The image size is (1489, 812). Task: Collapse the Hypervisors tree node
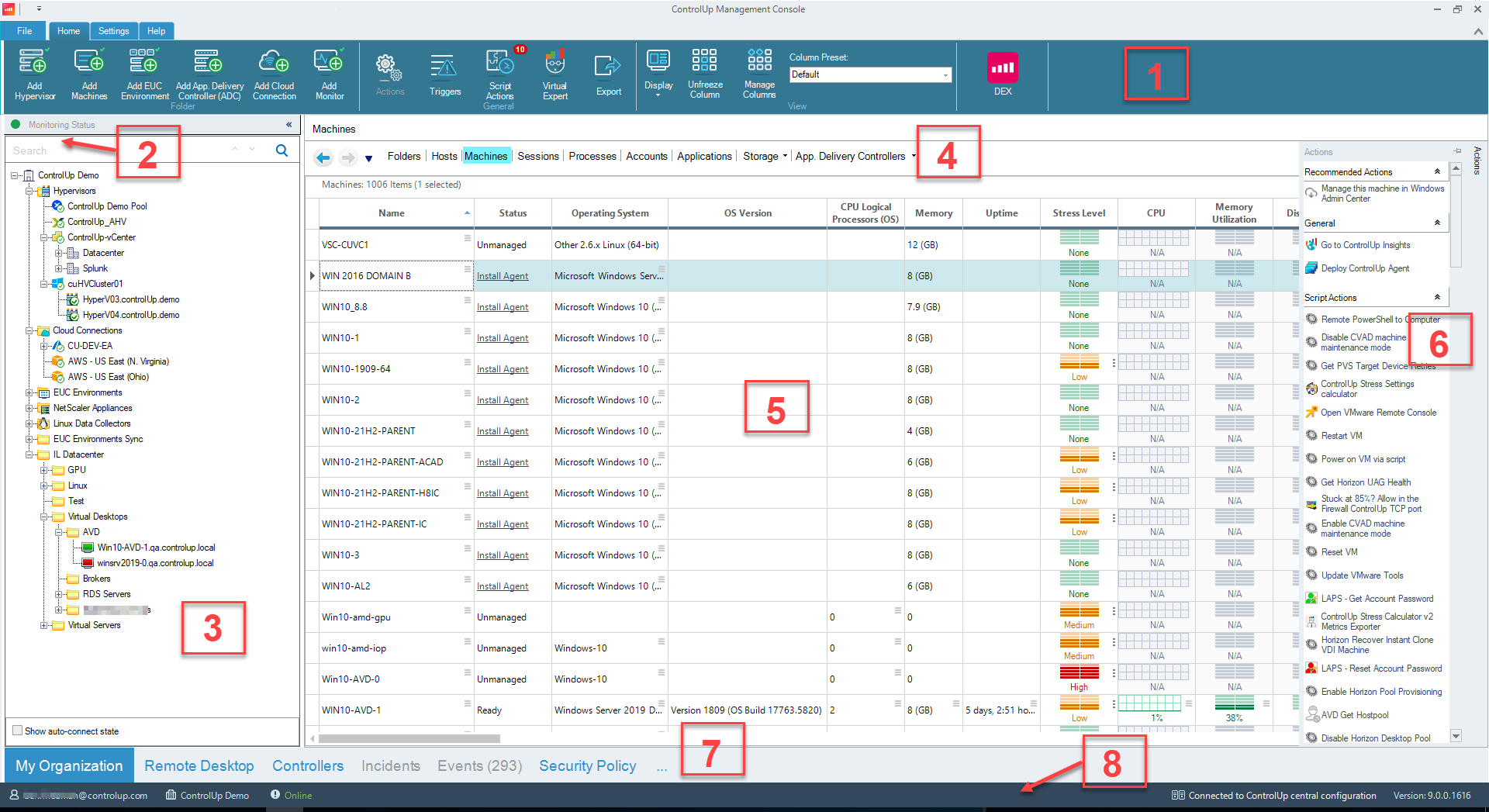29,191
